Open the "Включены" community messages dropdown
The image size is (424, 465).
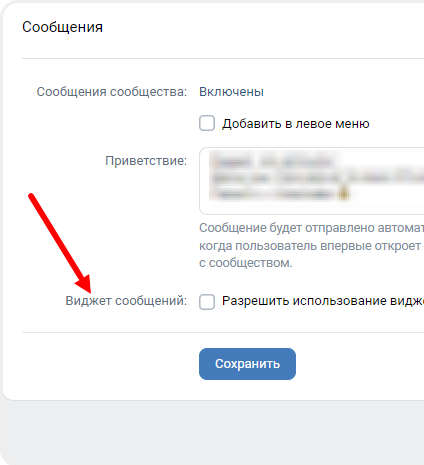pyautogui.click(x=231, y=92)
